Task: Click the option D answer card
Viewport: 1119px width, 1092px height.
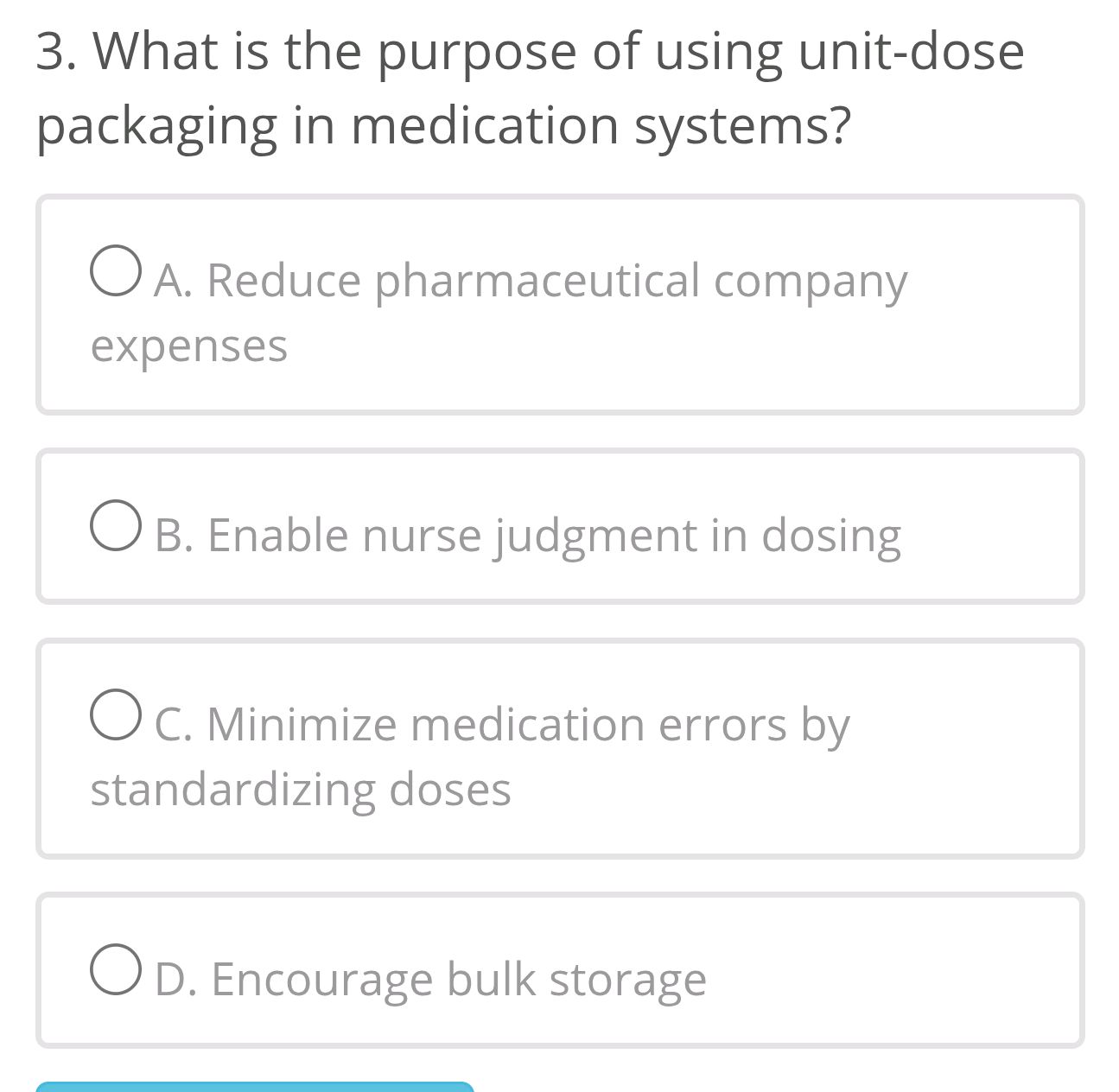Action: coord(560,969)
